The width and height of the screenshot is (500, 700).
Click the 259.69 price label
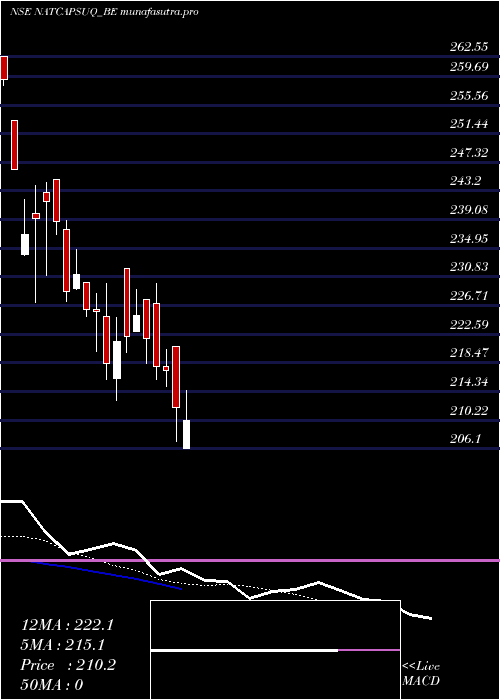[x=469, y=67]
